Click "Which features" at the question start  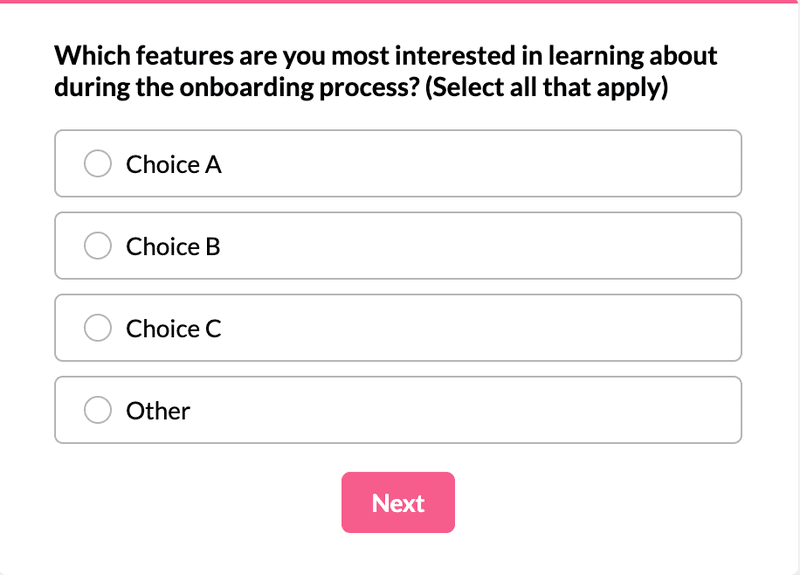(127, 55)
